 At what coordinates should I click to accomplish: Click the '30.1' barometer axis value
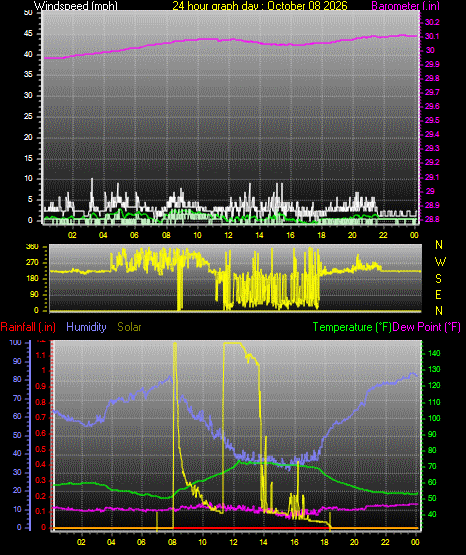pyautogui.click(x=432, y=36)
